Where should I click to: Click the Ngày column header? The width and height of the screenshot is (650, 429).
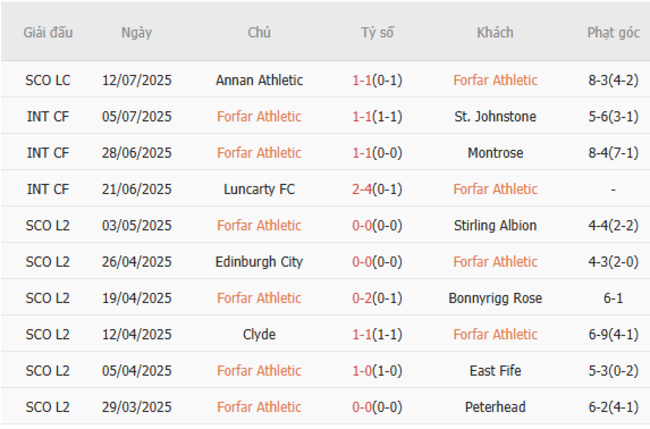pos(136,33)
